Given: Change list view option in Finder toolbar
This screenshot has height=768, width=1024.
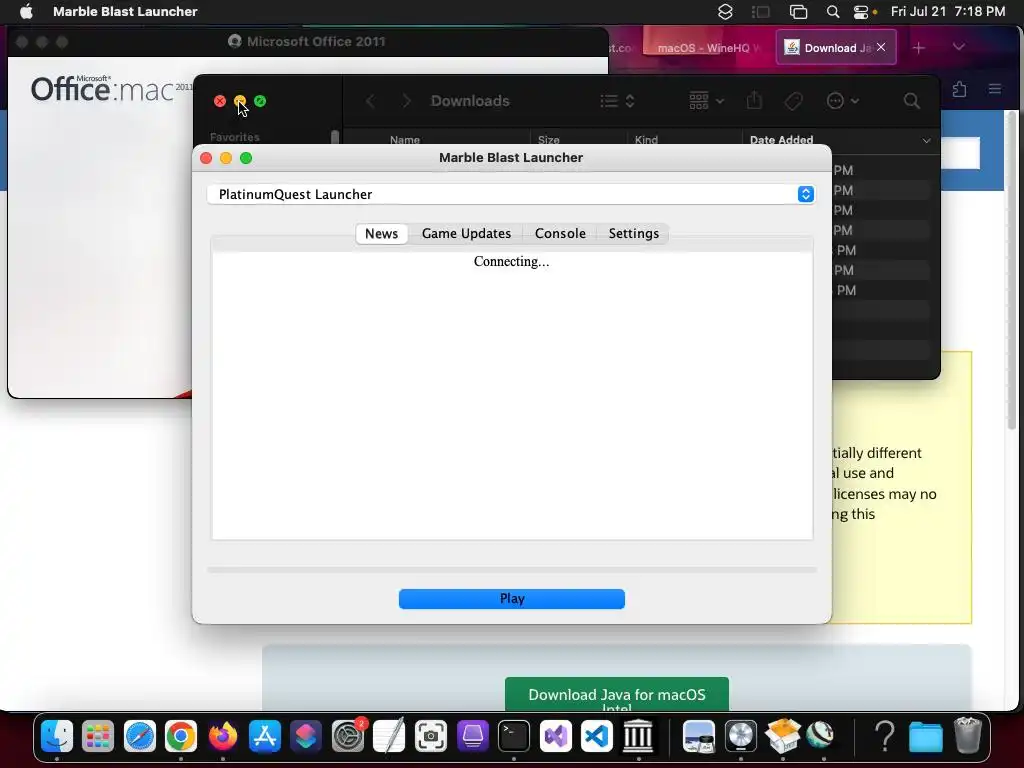Looking at the screenshot, I should click(x=617, y=101).
